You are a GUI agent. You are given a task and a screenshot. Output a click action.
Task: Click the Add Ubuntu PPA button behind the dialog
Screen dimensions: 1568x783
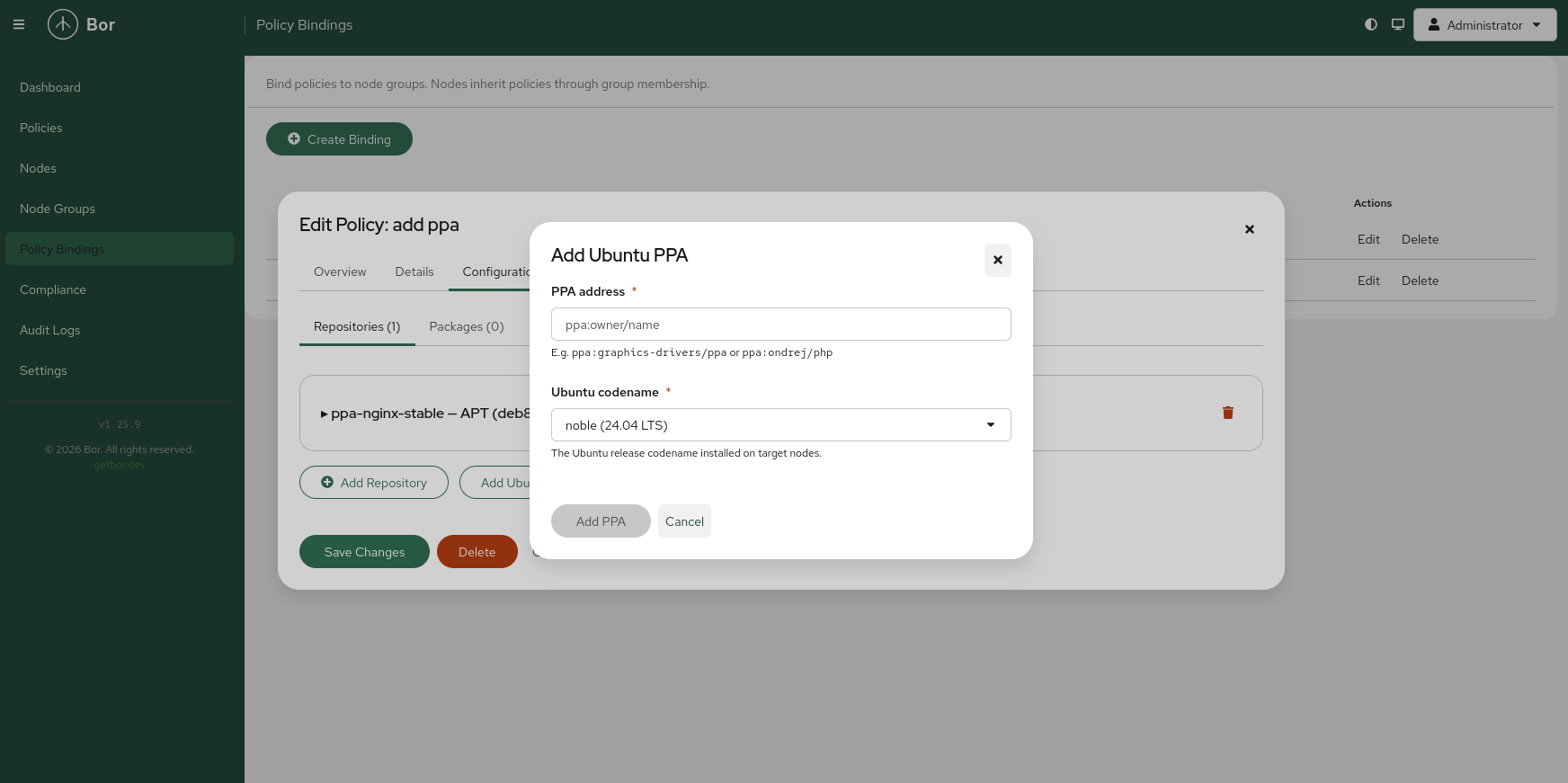point(495,483)
